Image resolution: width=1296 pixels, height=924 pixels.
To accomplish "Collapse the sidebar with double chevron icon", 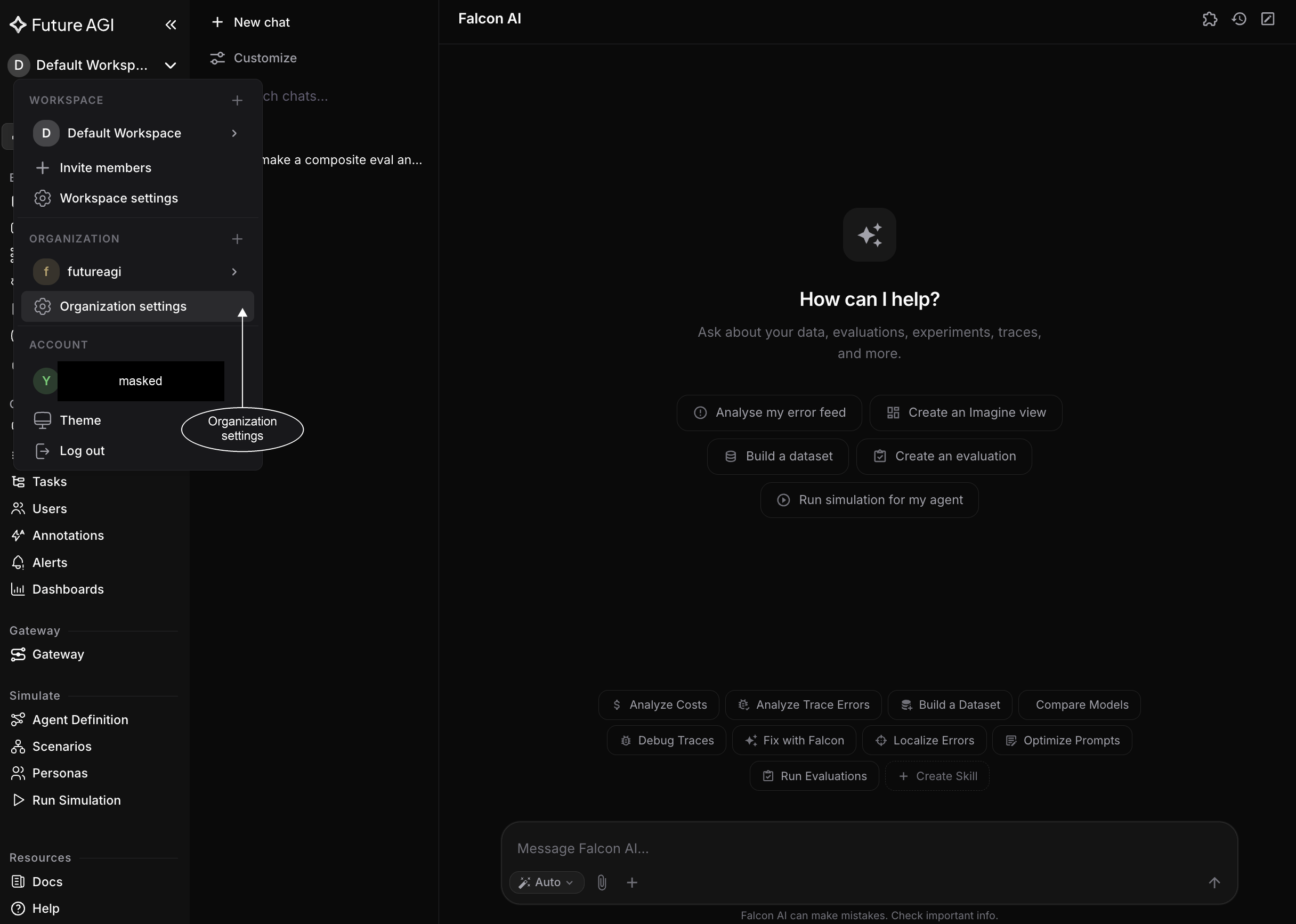I will (171, 25).
